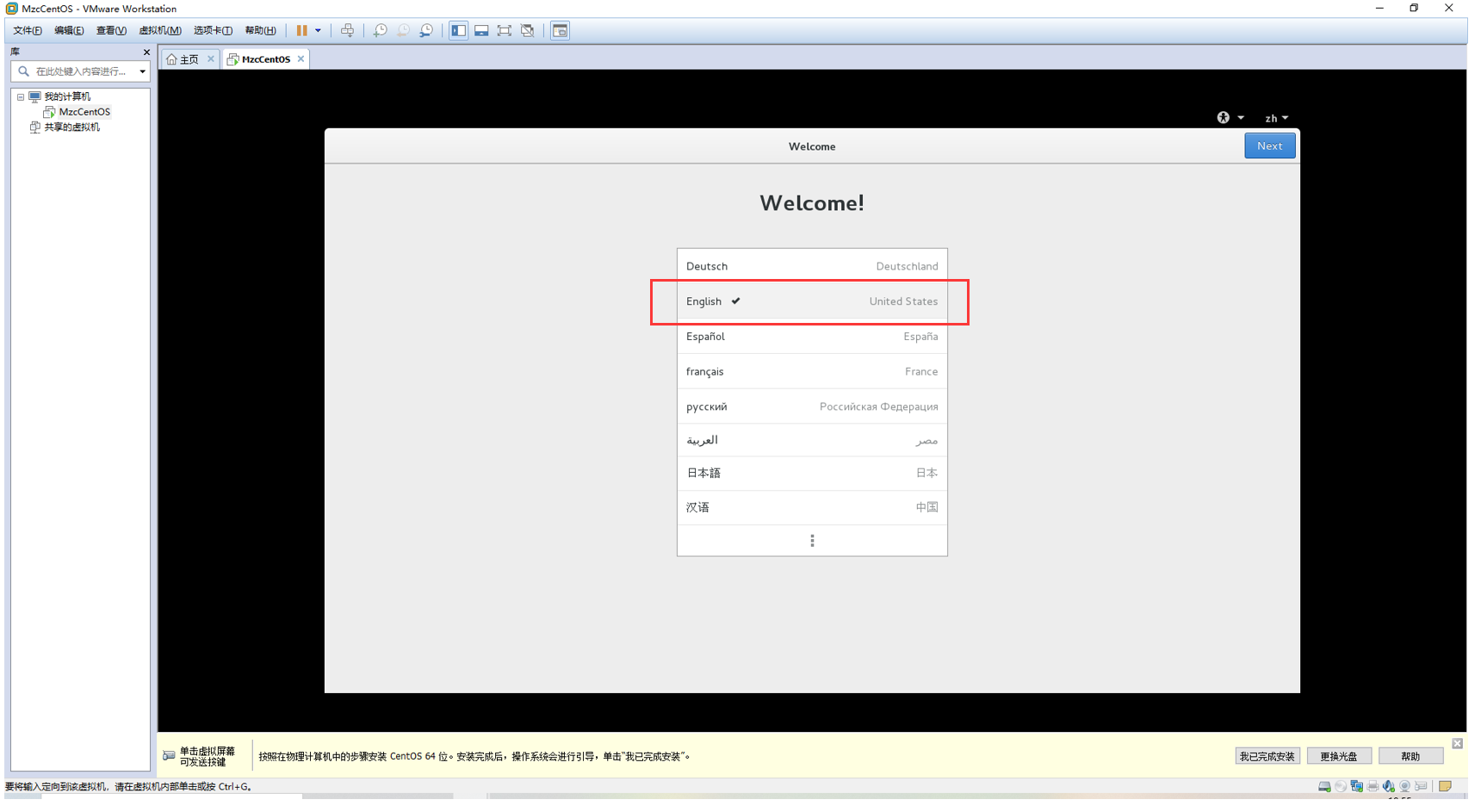Click the USB device status icon
The width and height of the screenshot is (1481, 812).
1422,788
